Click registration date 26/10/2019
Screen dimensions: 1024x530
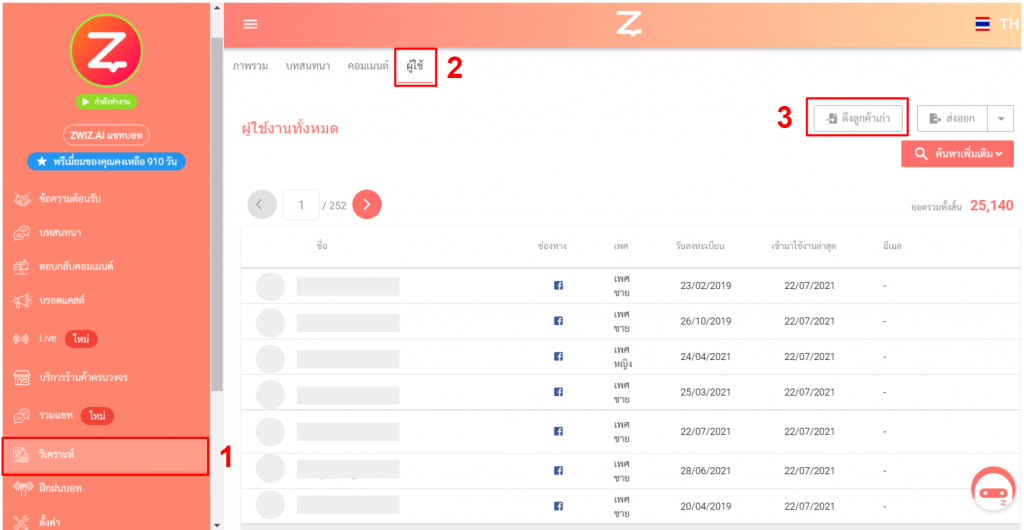pos(705,321)
